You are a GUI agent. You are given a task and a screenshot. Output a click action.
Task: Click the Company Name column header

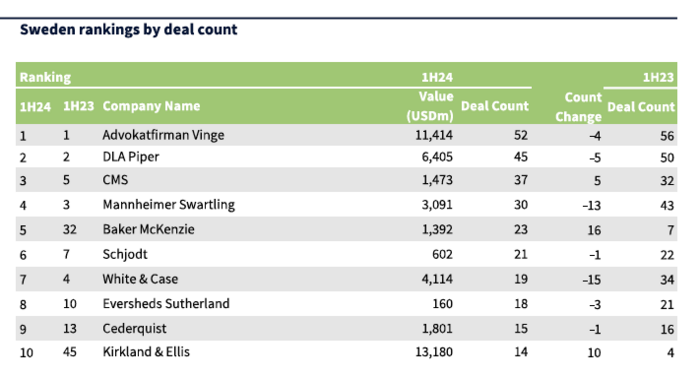click(x=151, y=106)
